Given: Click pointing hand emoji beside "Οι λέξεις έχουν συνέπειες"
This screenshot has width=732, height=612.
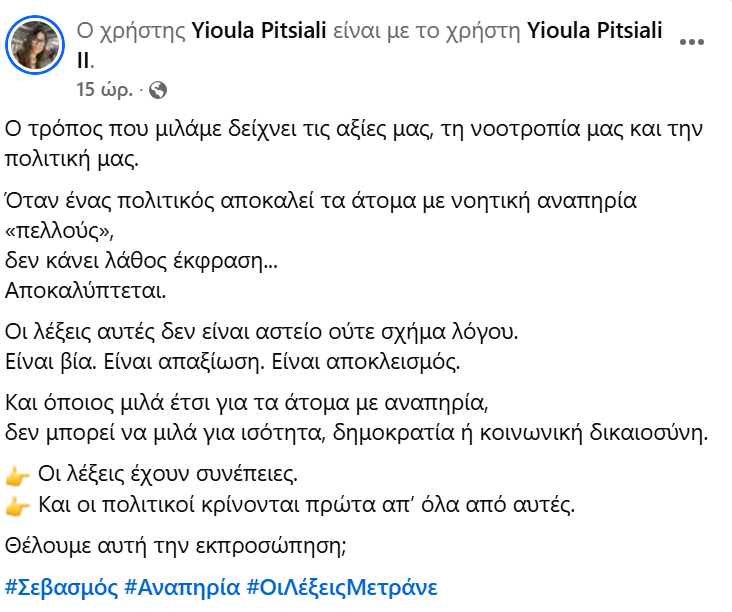Looking at the screenshot, I should [x=18, y=474].
